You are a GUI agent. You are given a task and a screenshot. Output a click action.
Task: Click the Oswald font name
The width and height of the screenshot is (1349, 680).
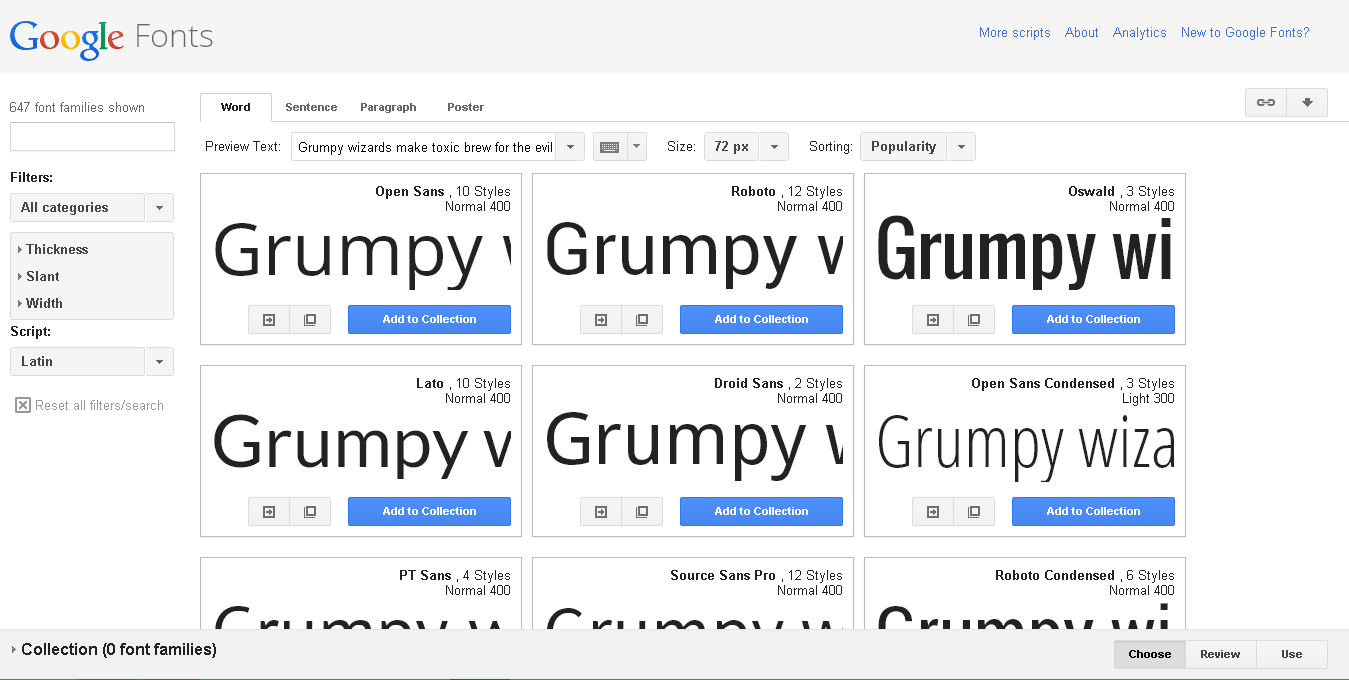[x=1091, y=191]
